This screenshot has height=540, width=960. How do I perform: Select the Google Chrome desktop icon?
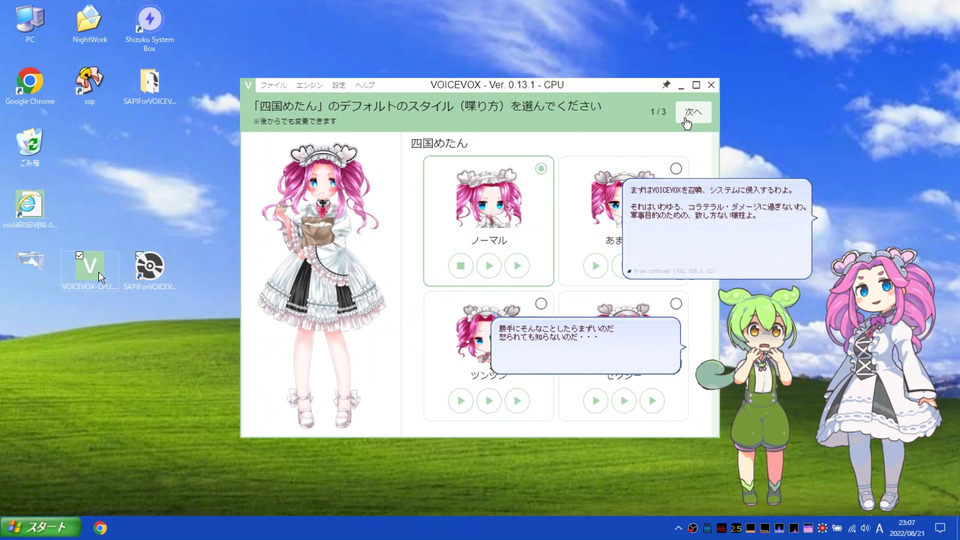(x=29, y=86)
